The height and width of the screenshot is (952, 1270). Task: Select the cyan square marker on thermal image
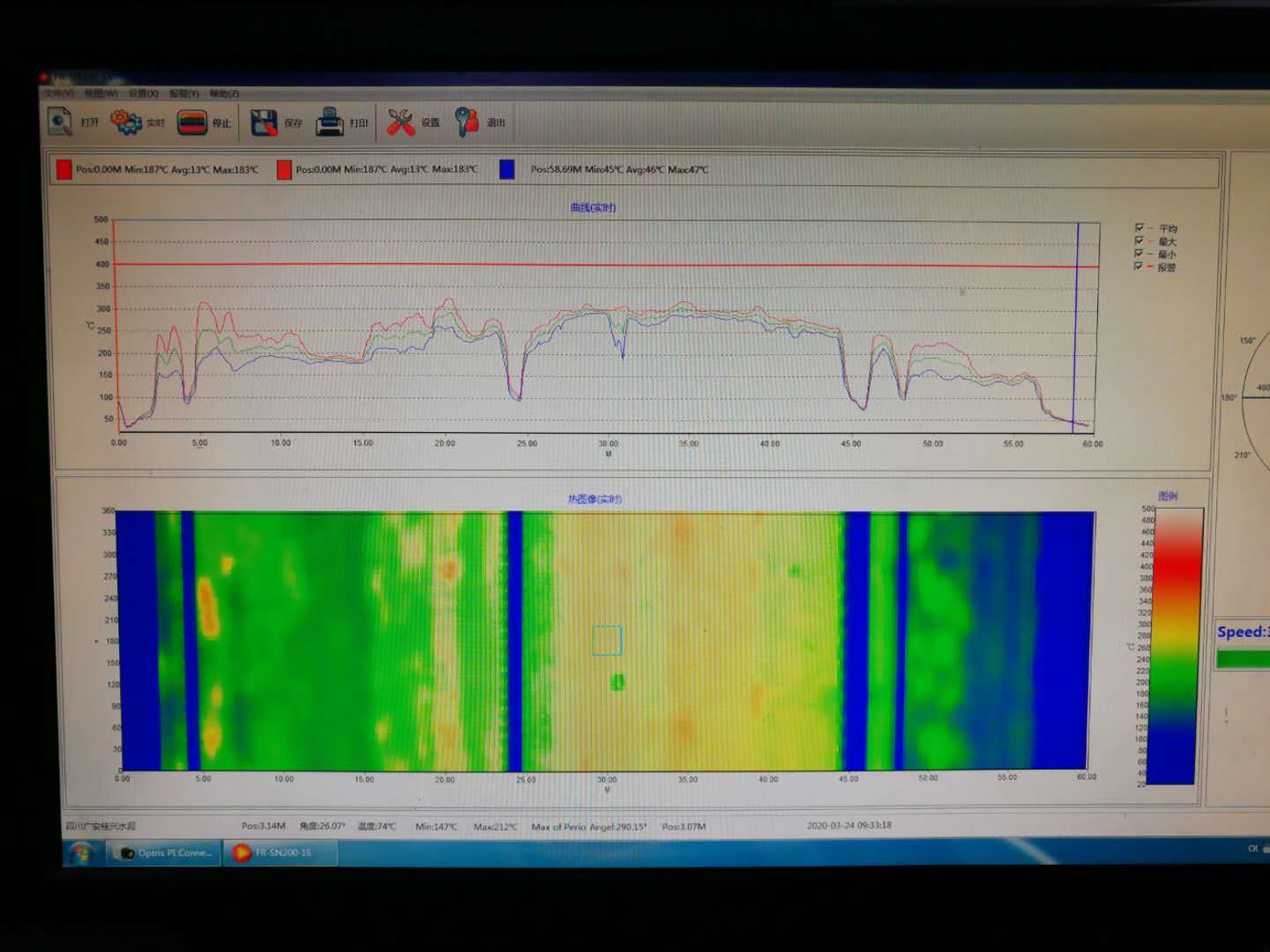(x=607, y=640)
